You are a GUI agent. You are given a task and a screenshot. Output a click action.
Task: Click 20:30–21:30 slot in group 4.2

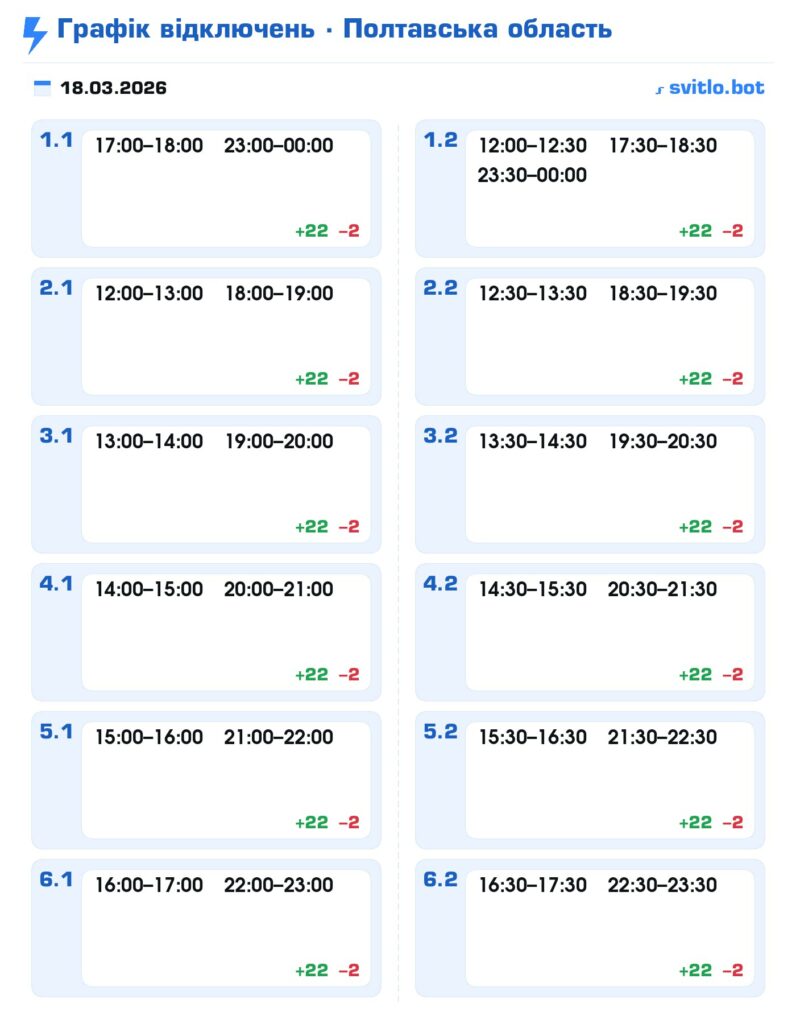[662, 590]
